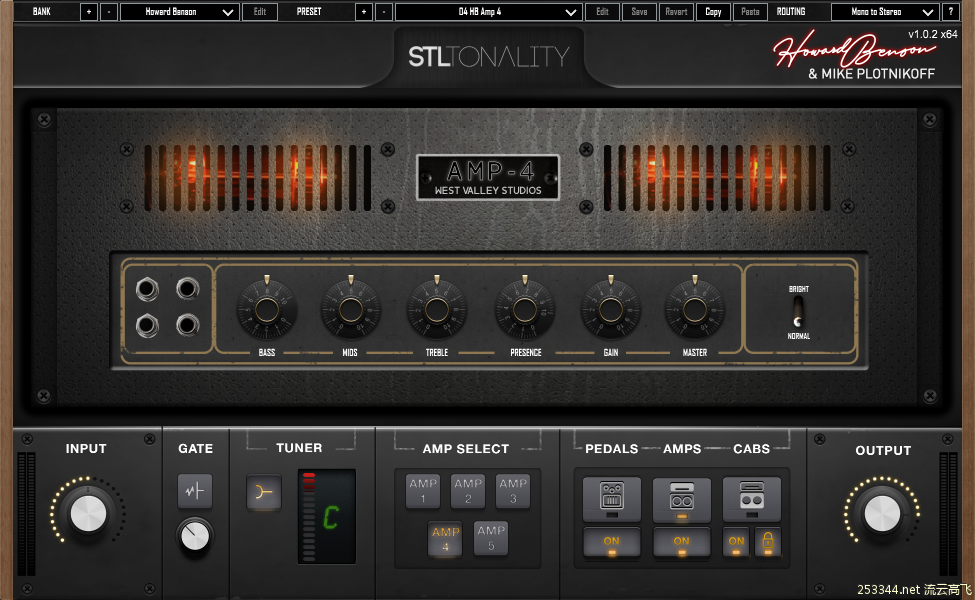Viewport: 975px width, 600px height.
Task: Click the PRESET label
Action: click(309, 11)
